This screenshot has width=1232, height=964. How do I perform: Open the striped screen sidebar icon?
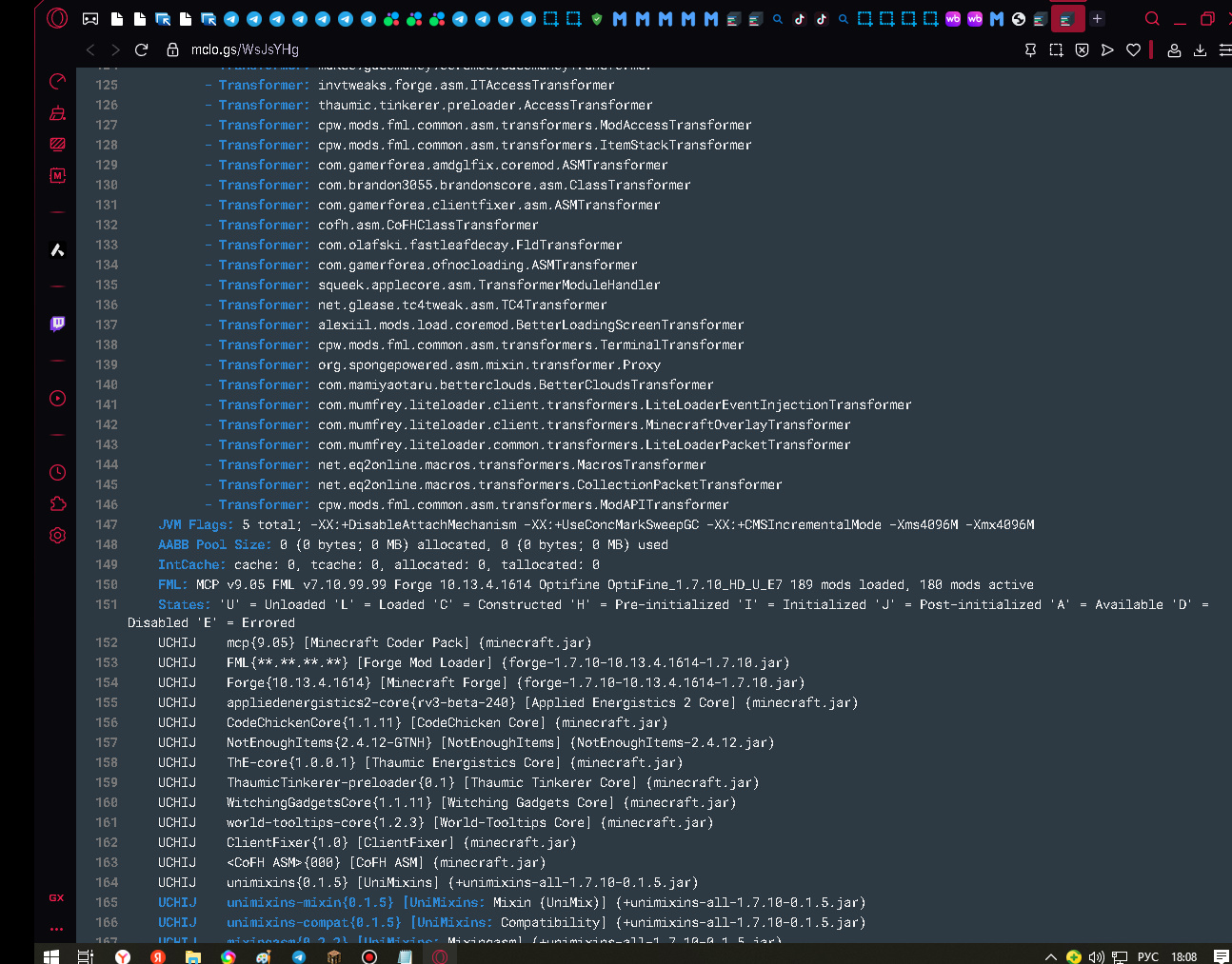(57, 145)
